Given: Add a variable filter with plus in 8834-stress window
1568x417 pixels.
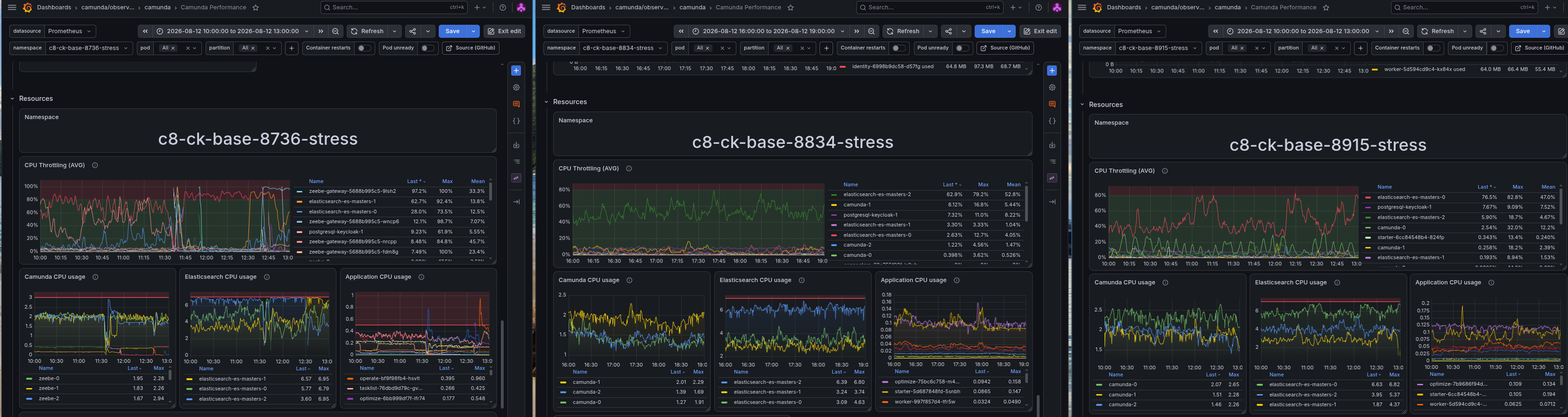Looking at the screenshot, I should pos(826,48).
